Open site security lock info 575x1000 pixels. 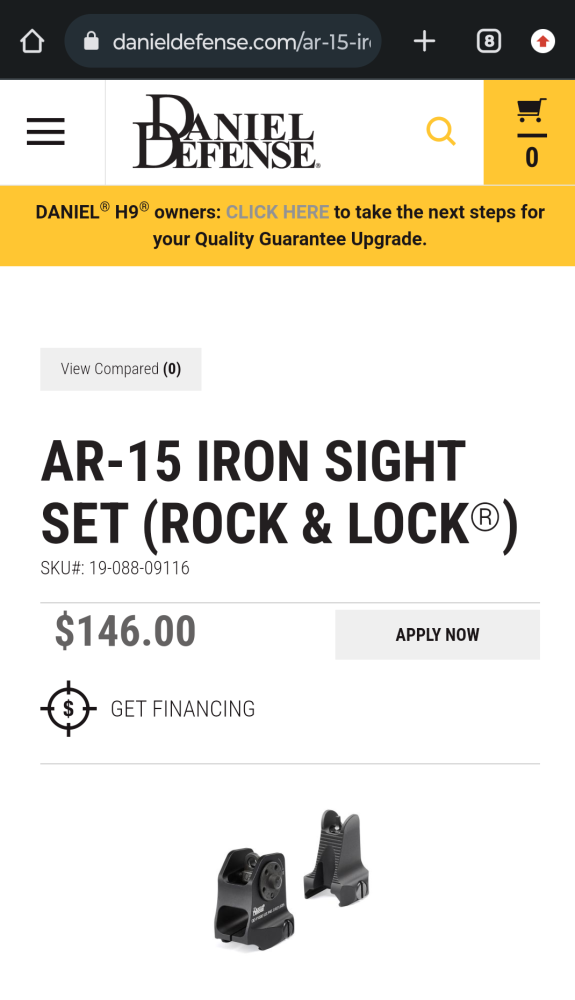(92, 42)
